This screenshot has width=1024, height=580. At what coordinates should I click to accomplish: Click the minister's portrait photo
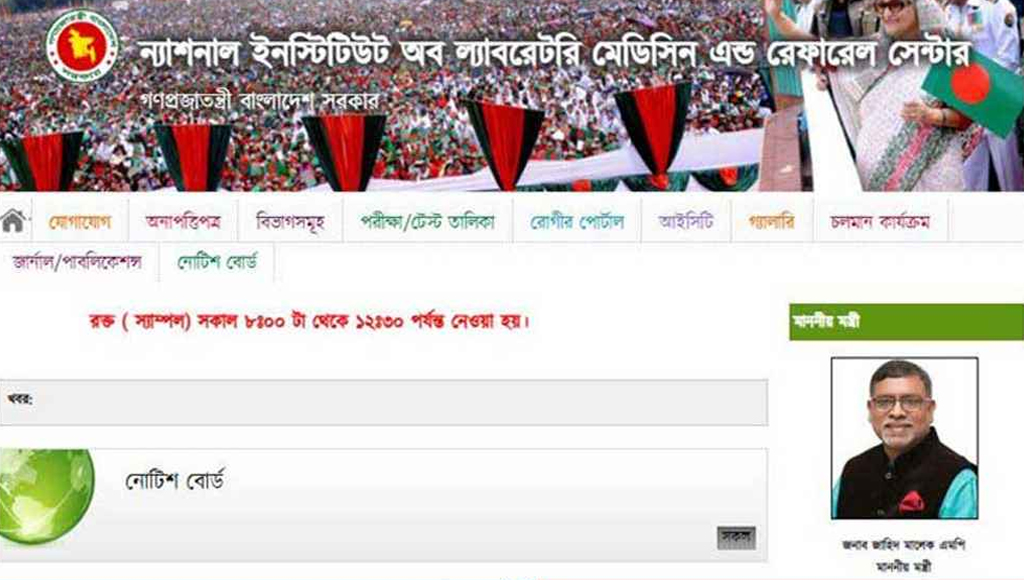tap(904, 438)
